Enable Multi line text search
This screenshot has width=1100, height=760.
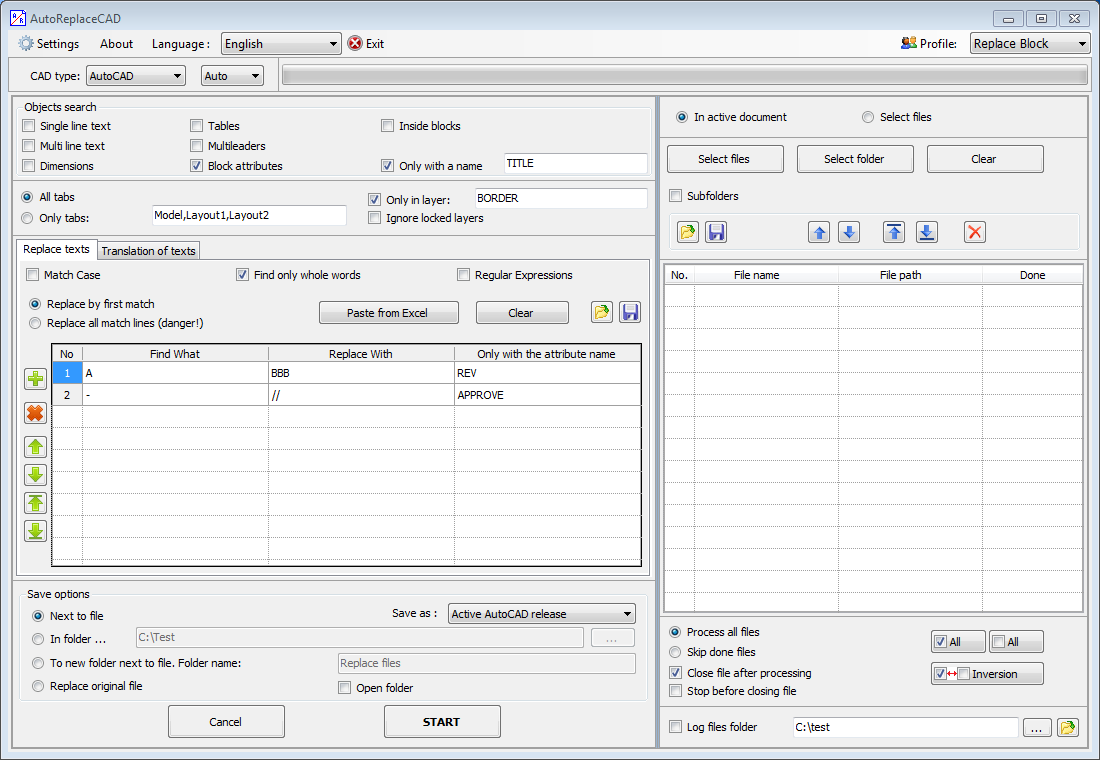click(x=29, y=146)
